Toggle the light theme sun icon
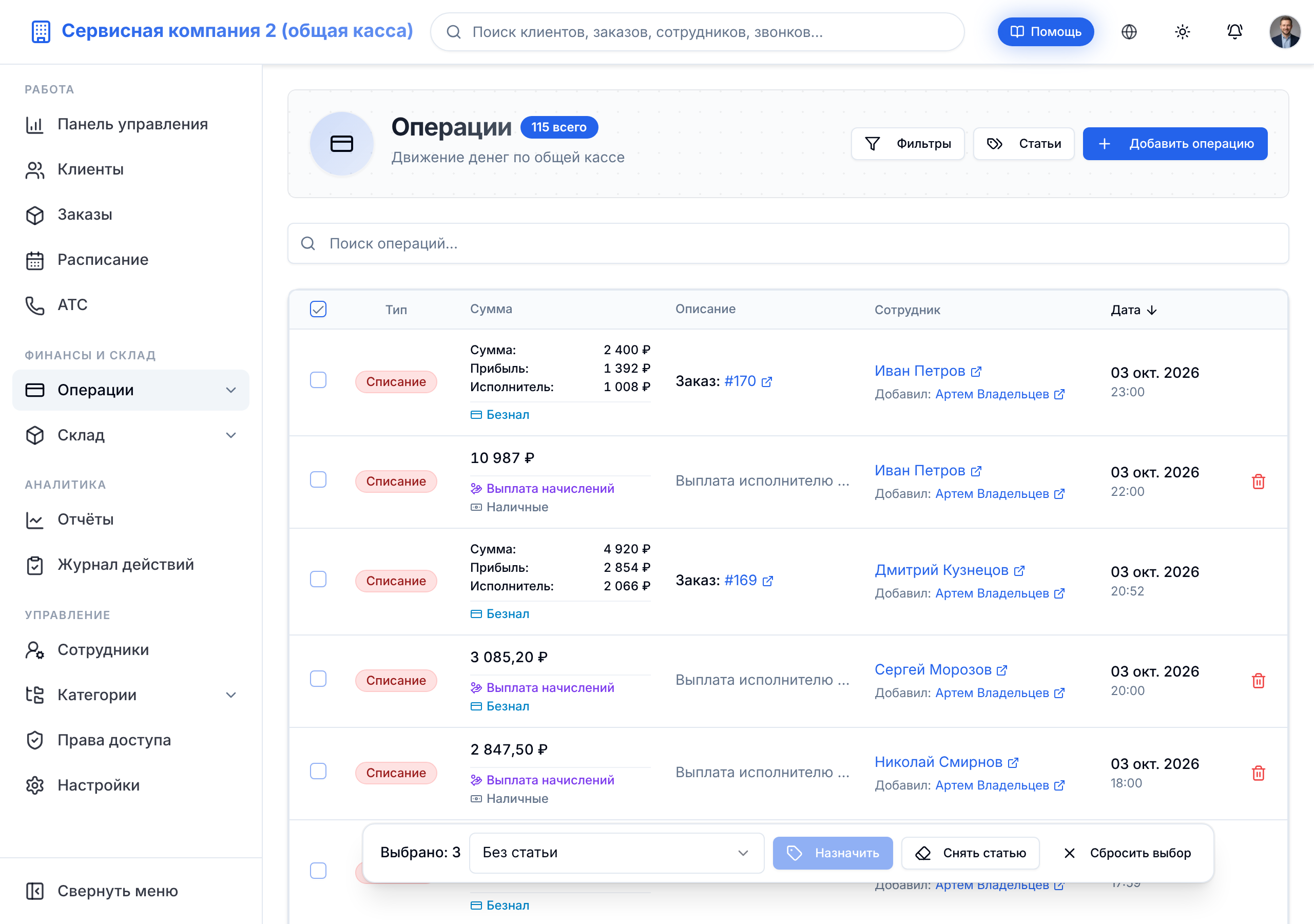The width and height of the screenshot is (1314, 924). [x=1182, y=32]
